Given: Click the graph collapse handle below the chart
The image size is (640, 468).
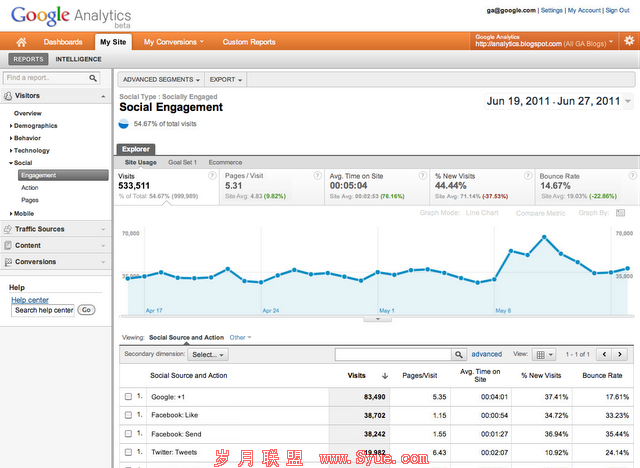Looking at the screenshot, I should coord(377,319).
